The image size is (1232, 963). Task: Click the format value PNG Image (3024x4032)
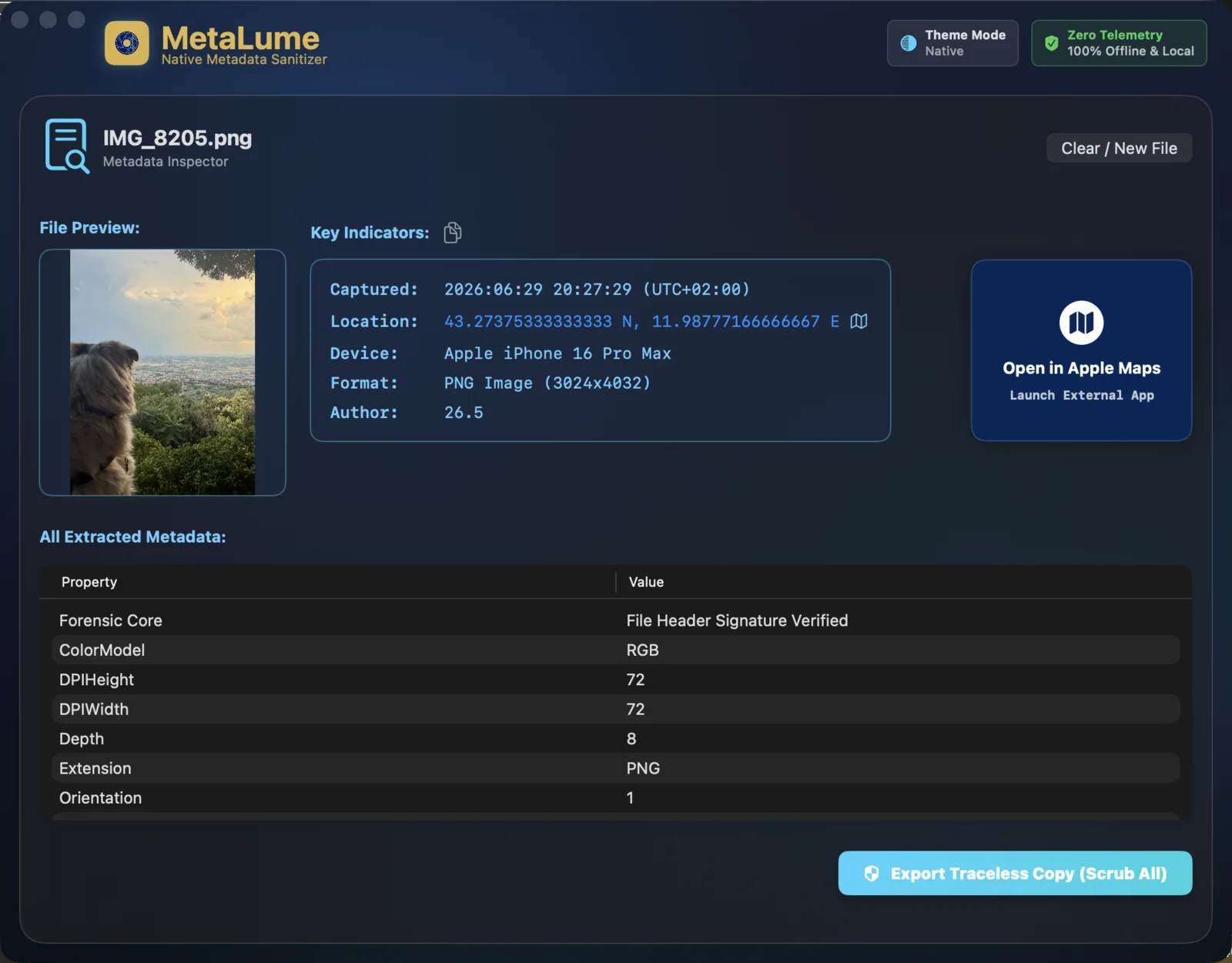(547, 383)
